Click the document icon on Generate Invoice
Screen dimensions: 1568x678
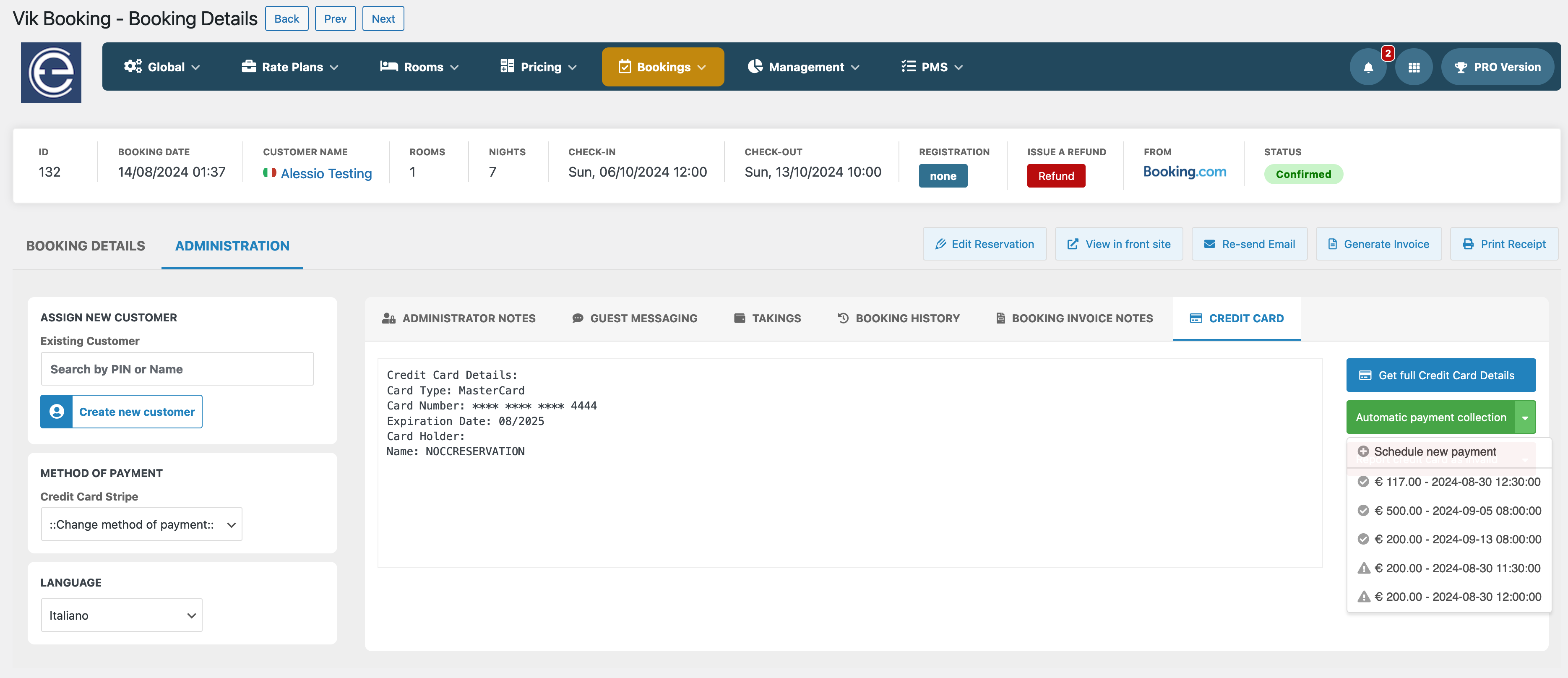tap(1332, 244)
